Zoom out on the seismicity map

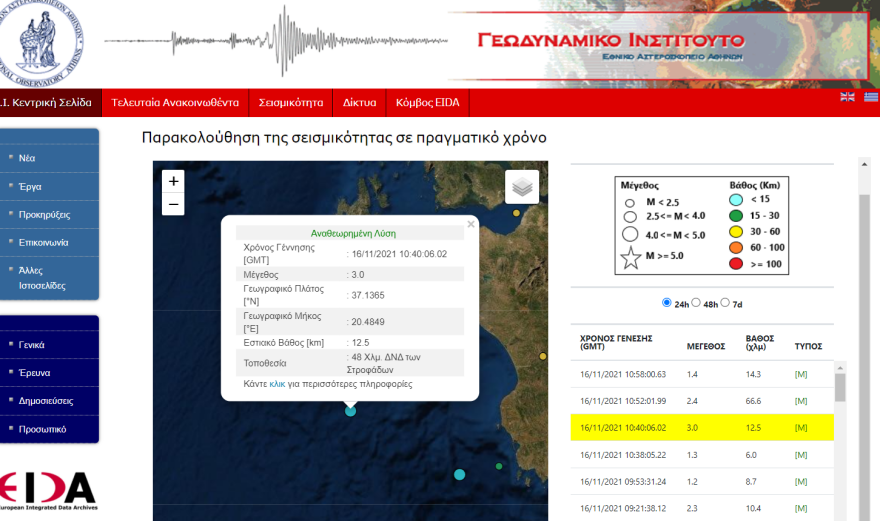point(173,204)
